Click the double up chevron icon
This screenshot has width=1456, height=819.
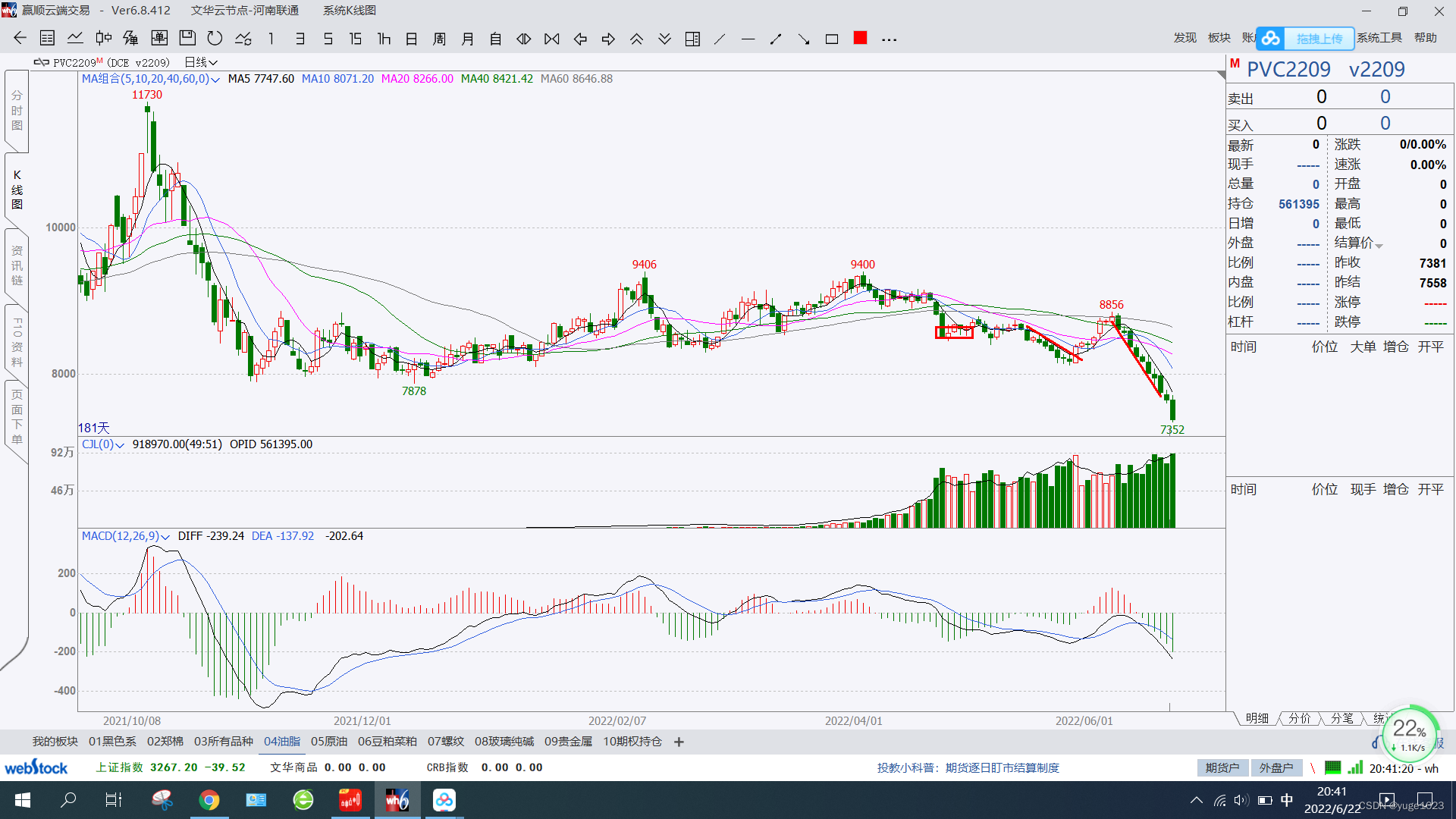[636, 39]
